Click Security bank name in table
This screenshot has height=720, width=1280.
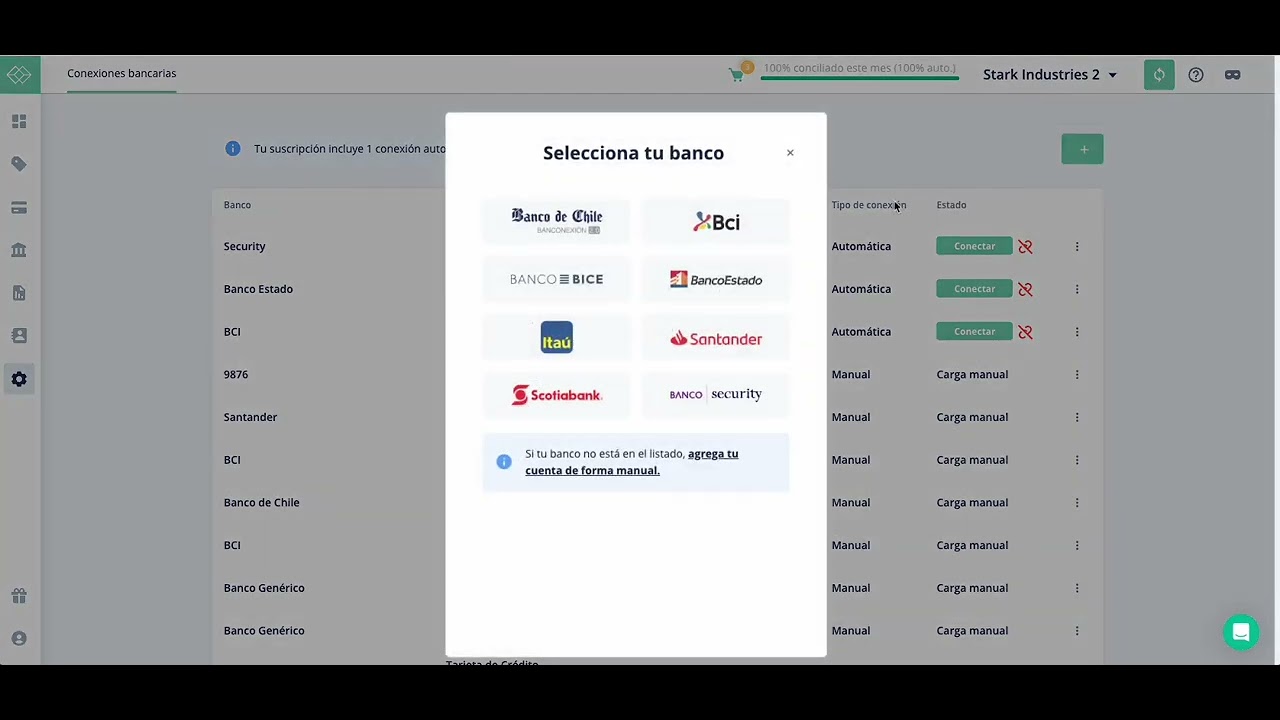point(244,246)
